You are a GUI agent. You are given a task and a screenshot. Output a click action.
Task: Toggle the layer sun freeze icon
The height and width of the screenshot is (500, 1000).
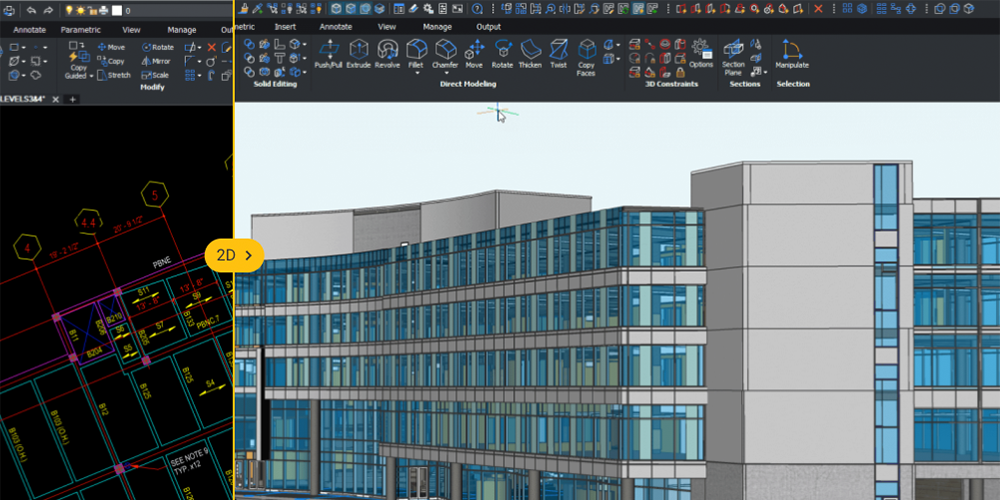[x=81, y=10]
